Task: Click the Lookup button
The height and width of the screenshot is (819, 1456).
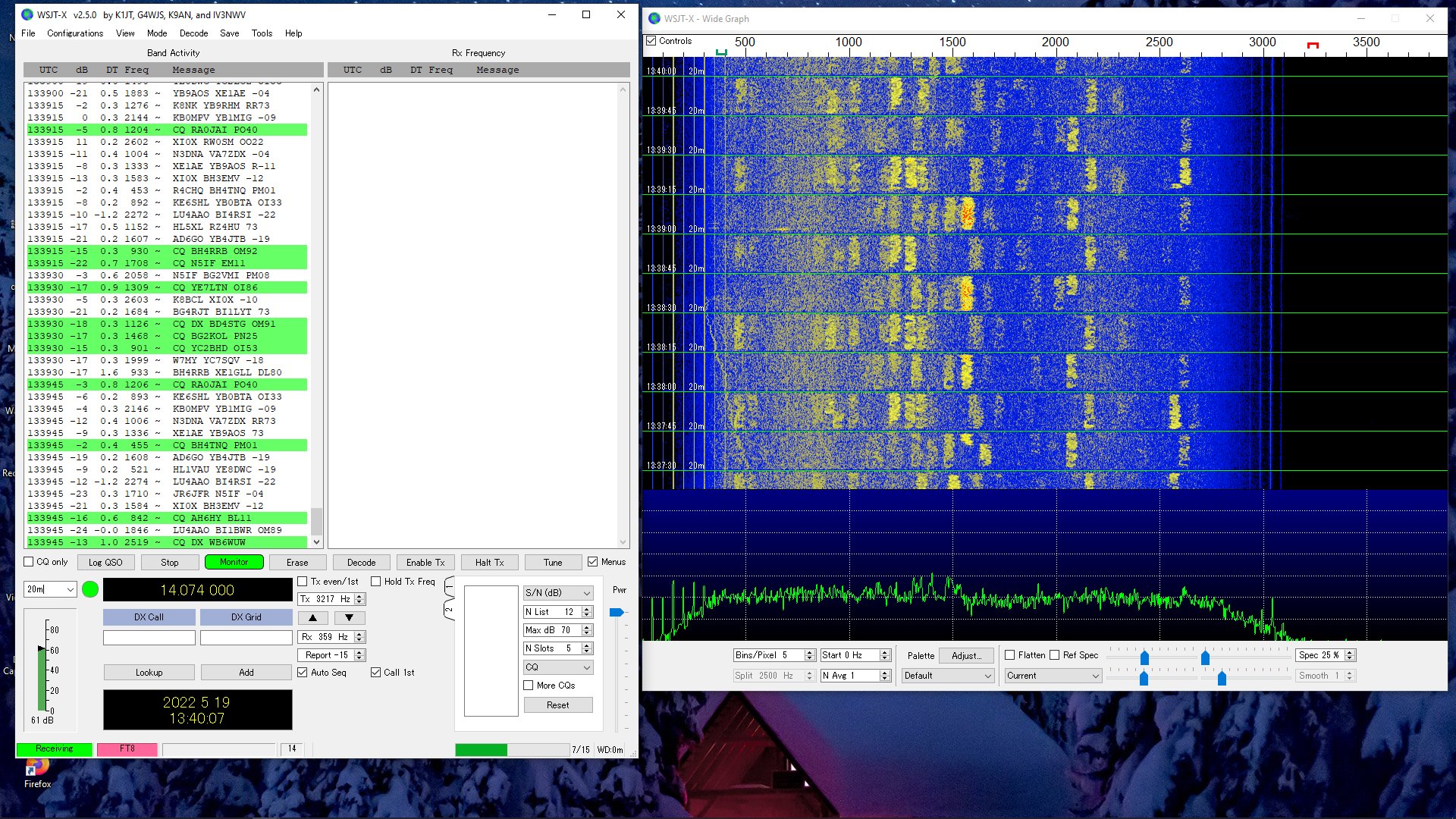Action: [x=149, y=673]
